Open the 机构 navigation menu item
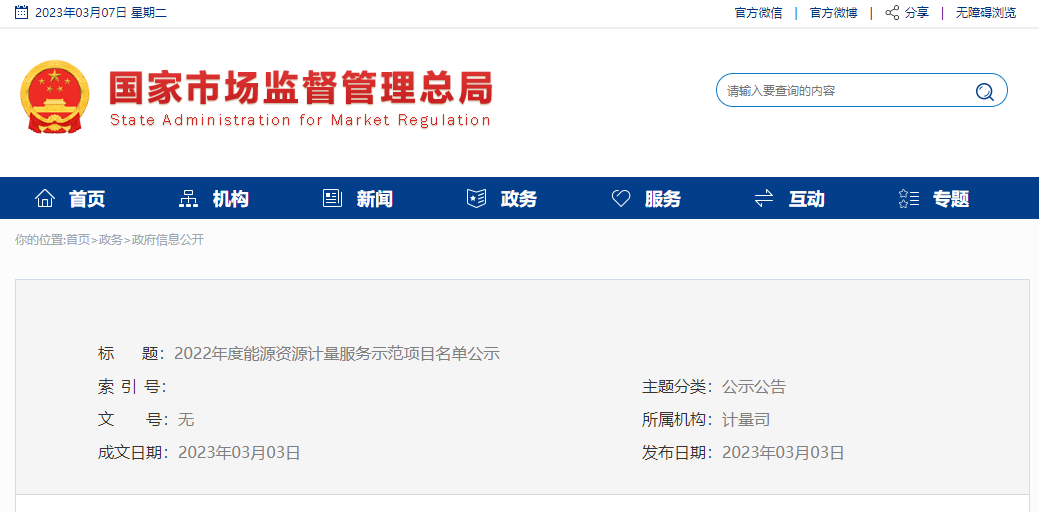The width and height of the screenshot is (1039, 512). [x=231, y=199]
